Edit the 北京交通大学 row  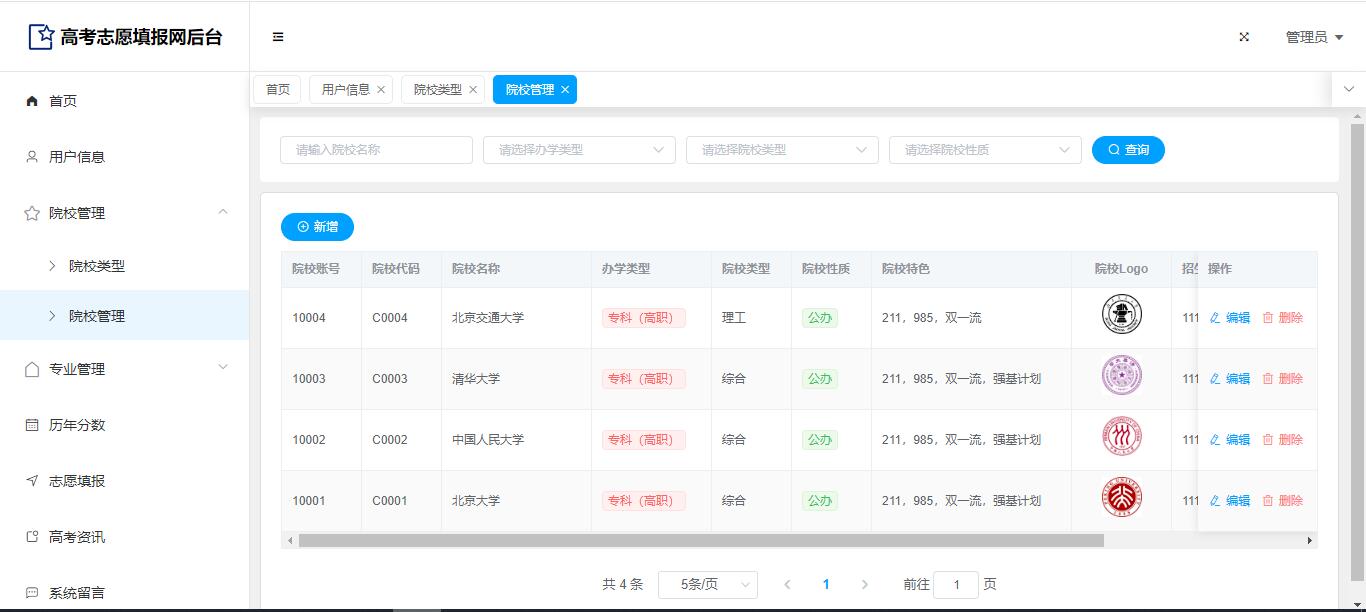(1230, 318)
